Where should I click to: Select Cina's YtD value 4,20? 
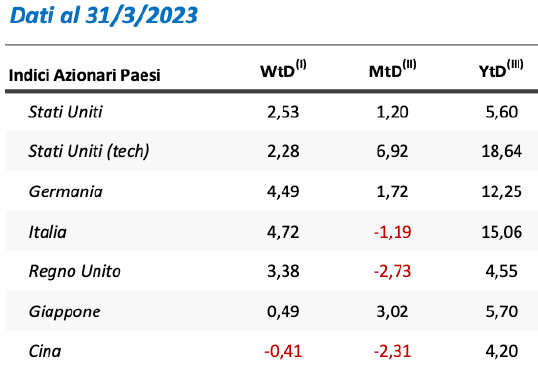click(502, 351)
